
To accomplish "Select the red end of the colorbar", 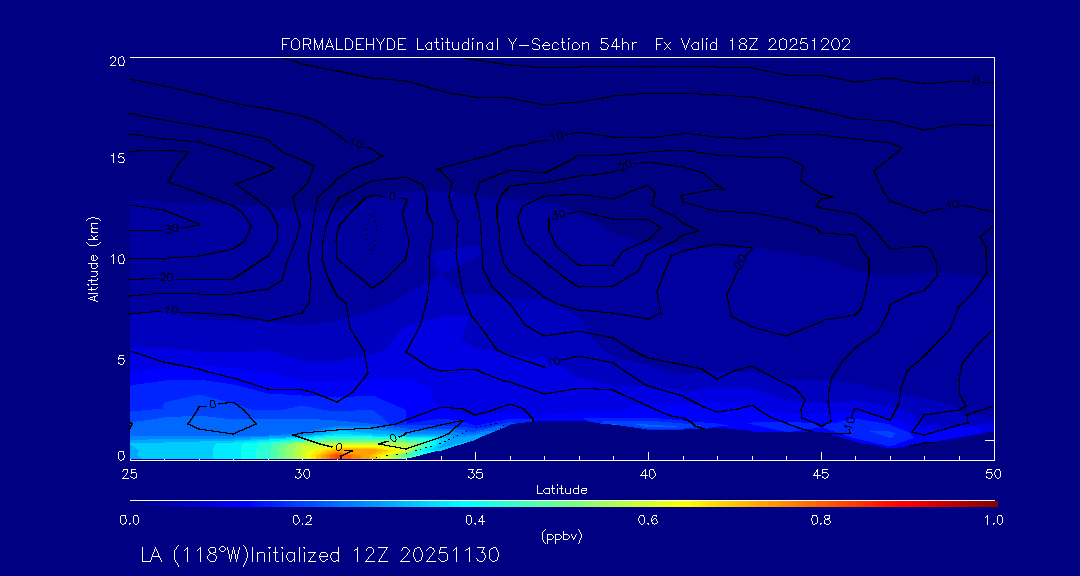I will point(990,501).
